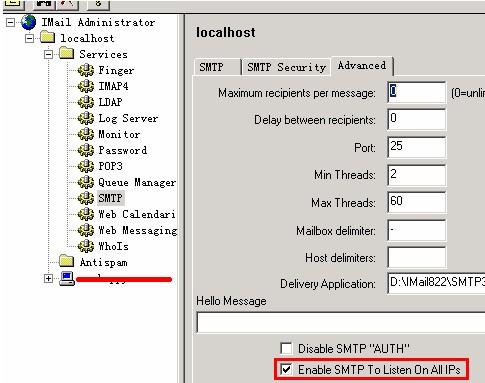Screen dimensions: 485x383
Task: Select Antispam in the tree
Action: click(103, 262)
